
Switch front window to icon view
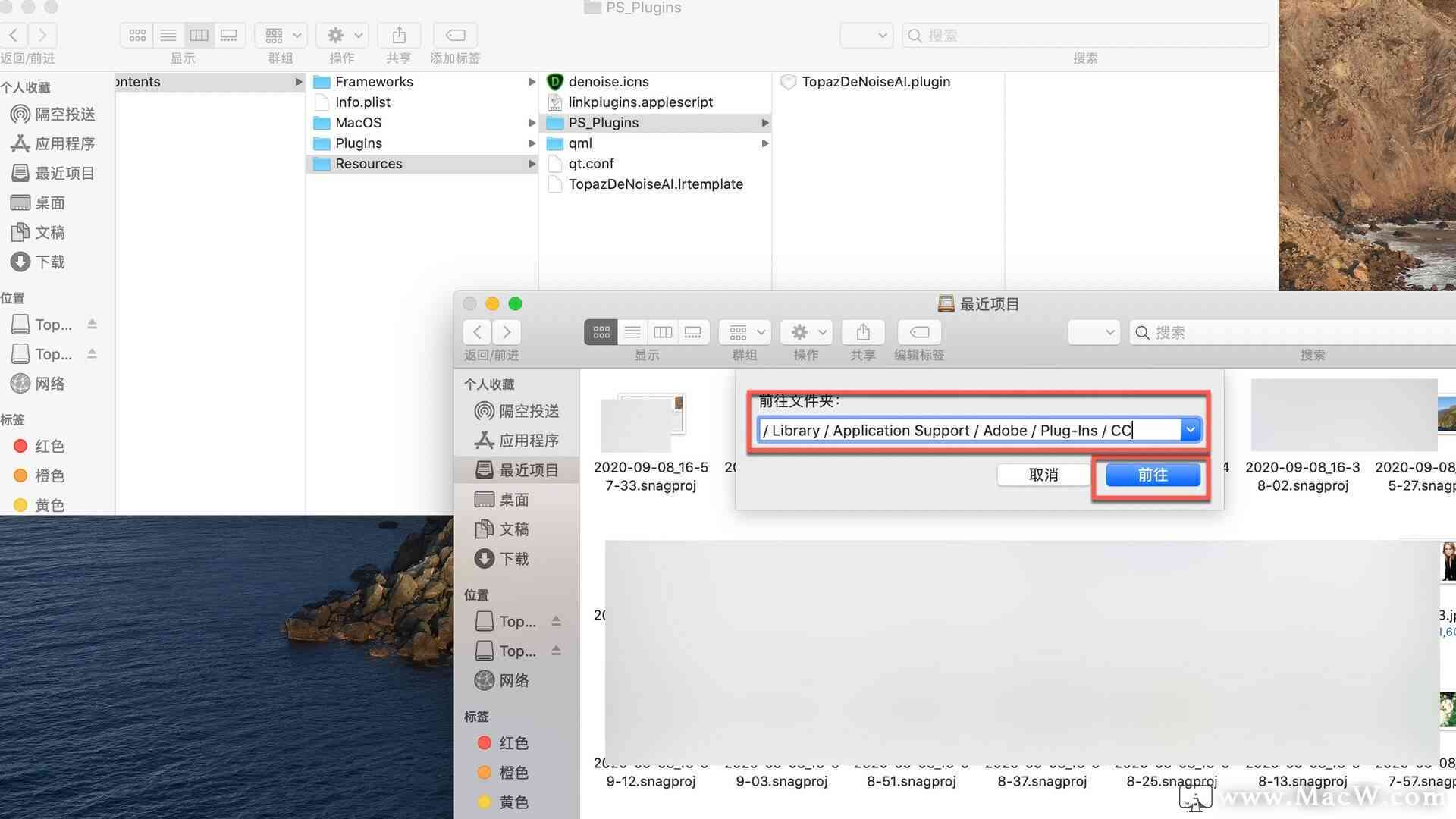pyautogui.click(x=601, y=332)
